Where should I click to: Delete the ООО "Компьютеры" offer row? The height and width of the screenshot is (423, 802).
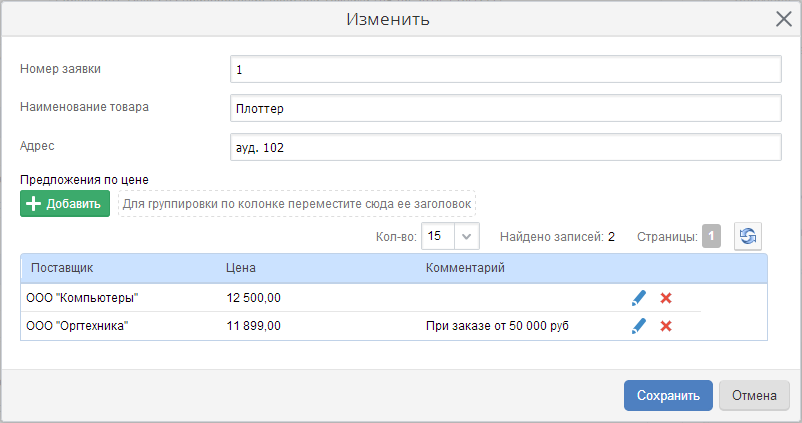click(x=665, y=298)
